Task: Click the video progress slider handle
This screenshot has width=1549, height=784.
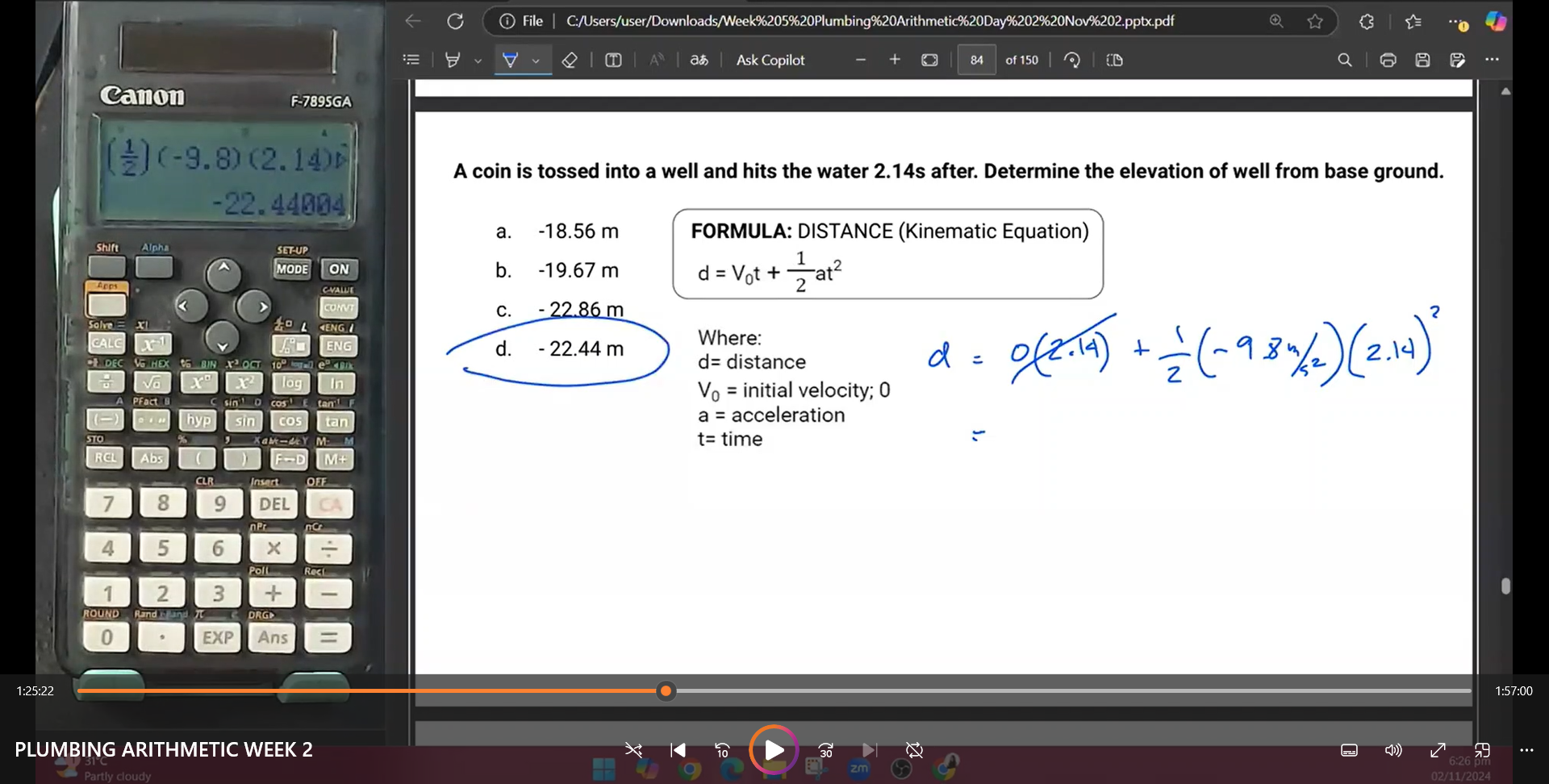Action: [x=666, y=691]
